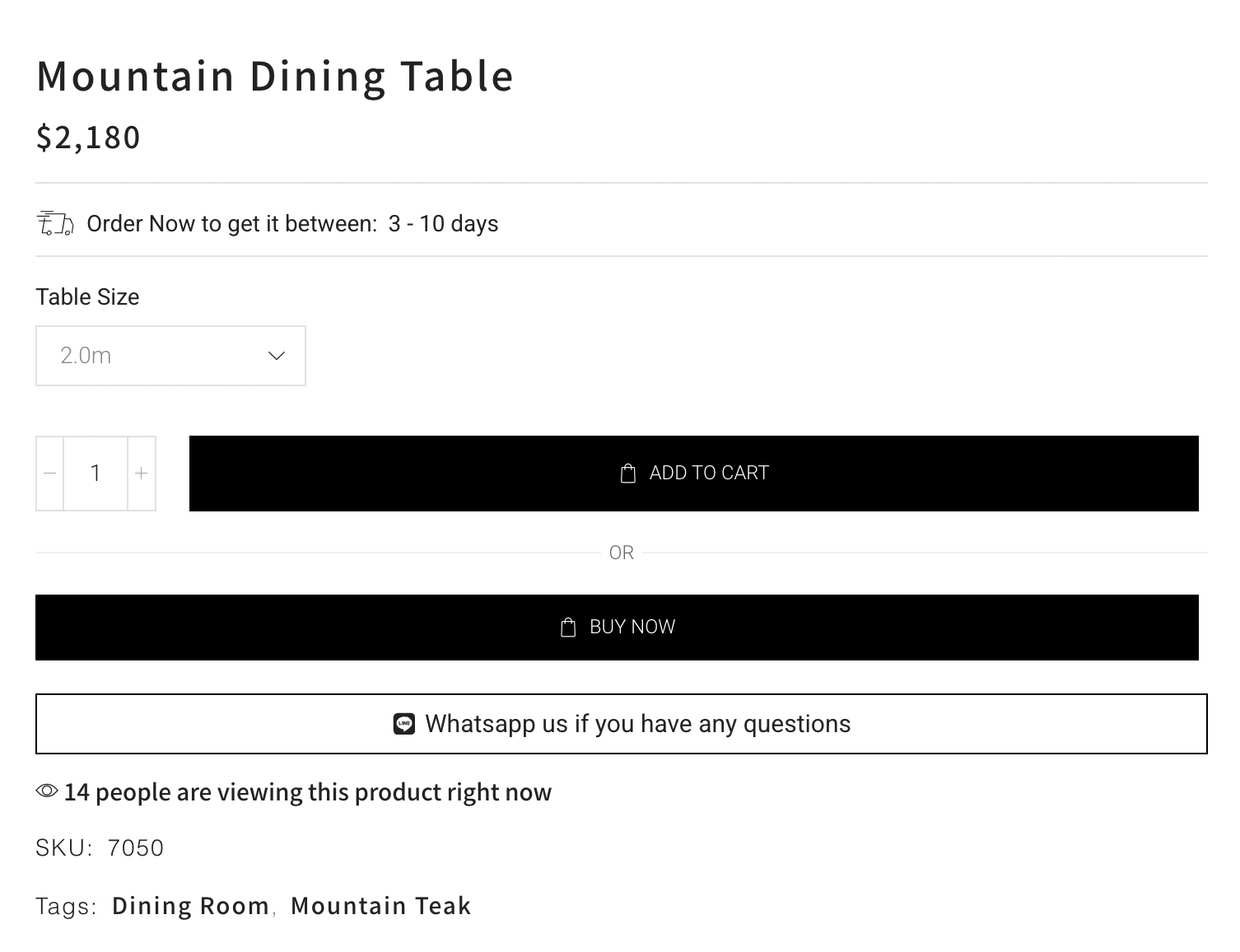Click the Mountain Dining Table title
Viewport: 1240px width, 952px height.
coord(275,77)
